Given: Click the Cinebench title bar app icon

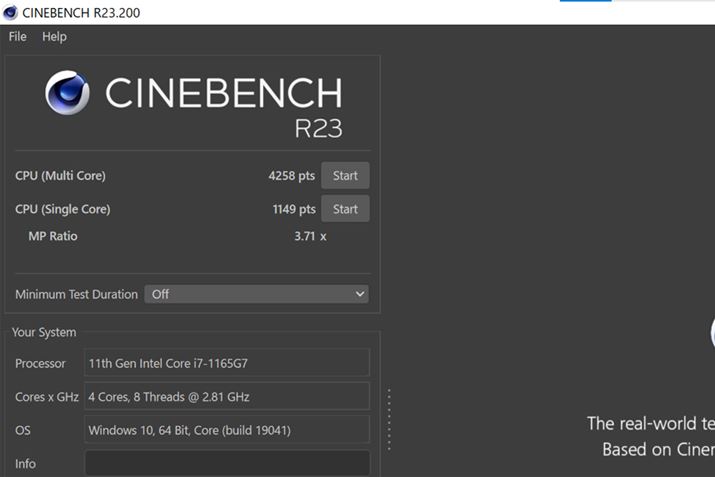Looking at the screenshot, I should tap(10, 12).
